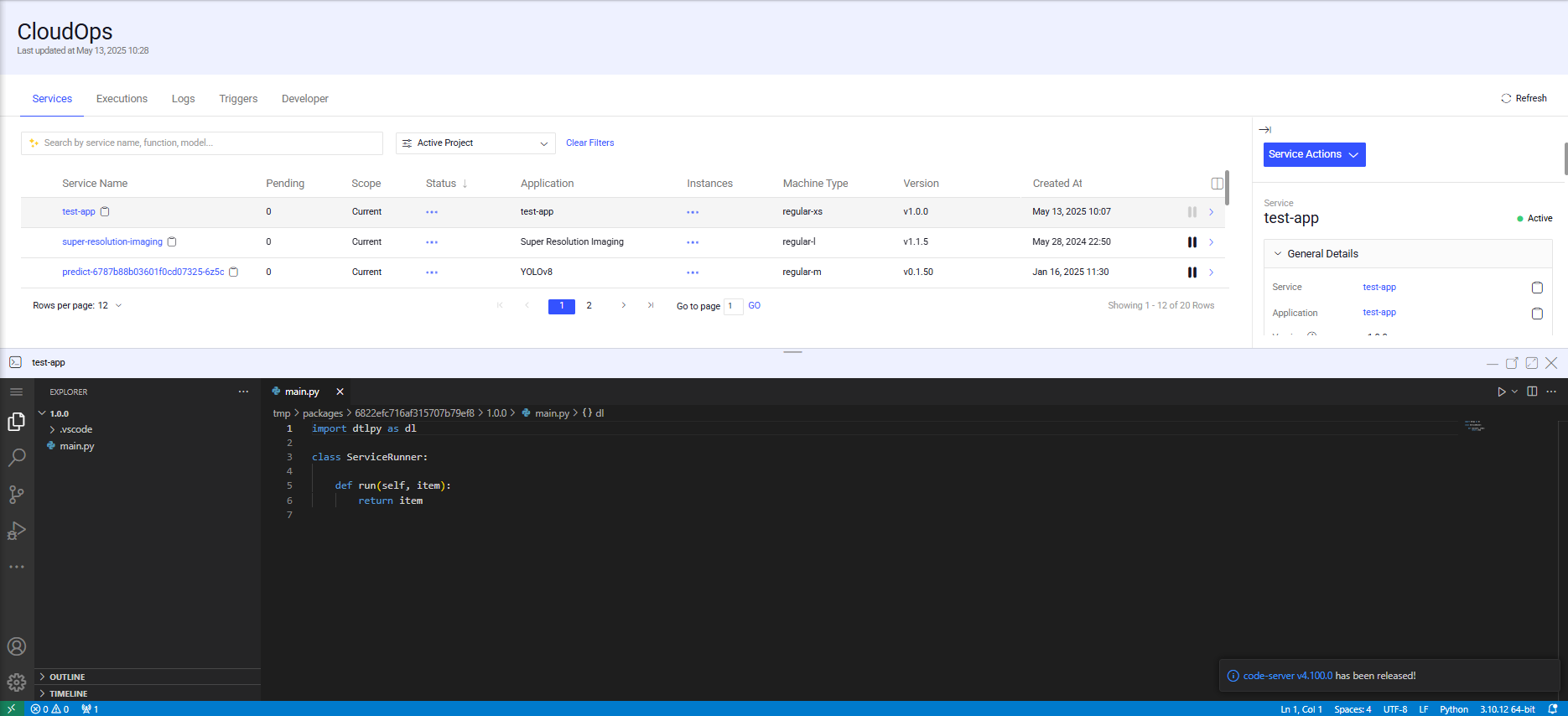Open column chooser icon in table header

pyautogui.click(x=1217, y=184)
